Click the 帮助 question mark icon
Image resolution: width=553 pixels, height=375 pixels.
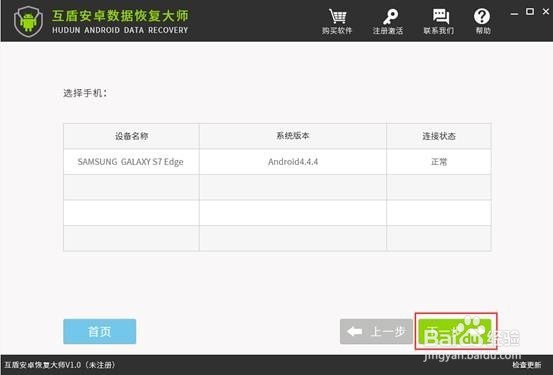click(482, 16)
